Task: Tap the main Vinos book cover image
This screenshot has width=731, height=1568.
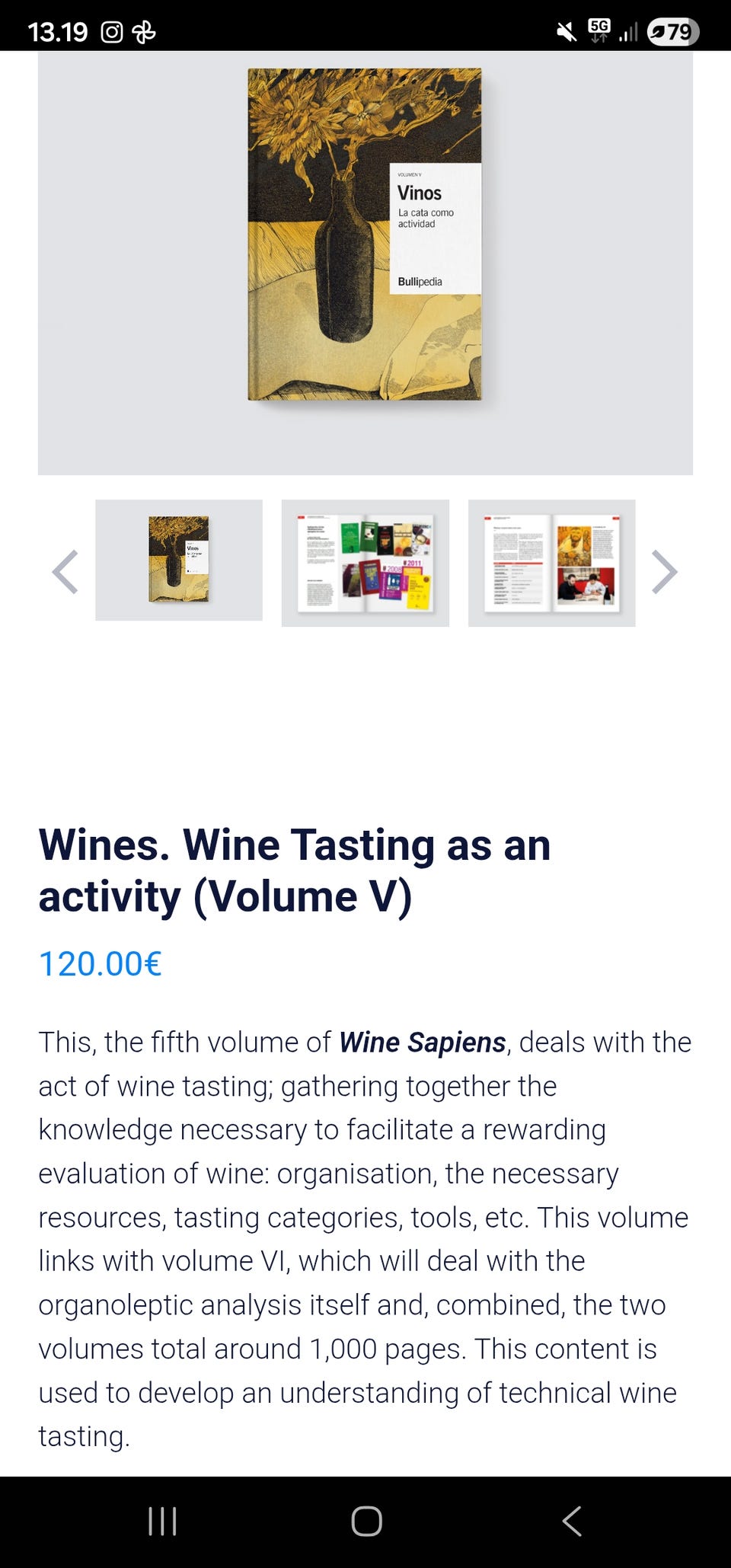Action: 365,235
